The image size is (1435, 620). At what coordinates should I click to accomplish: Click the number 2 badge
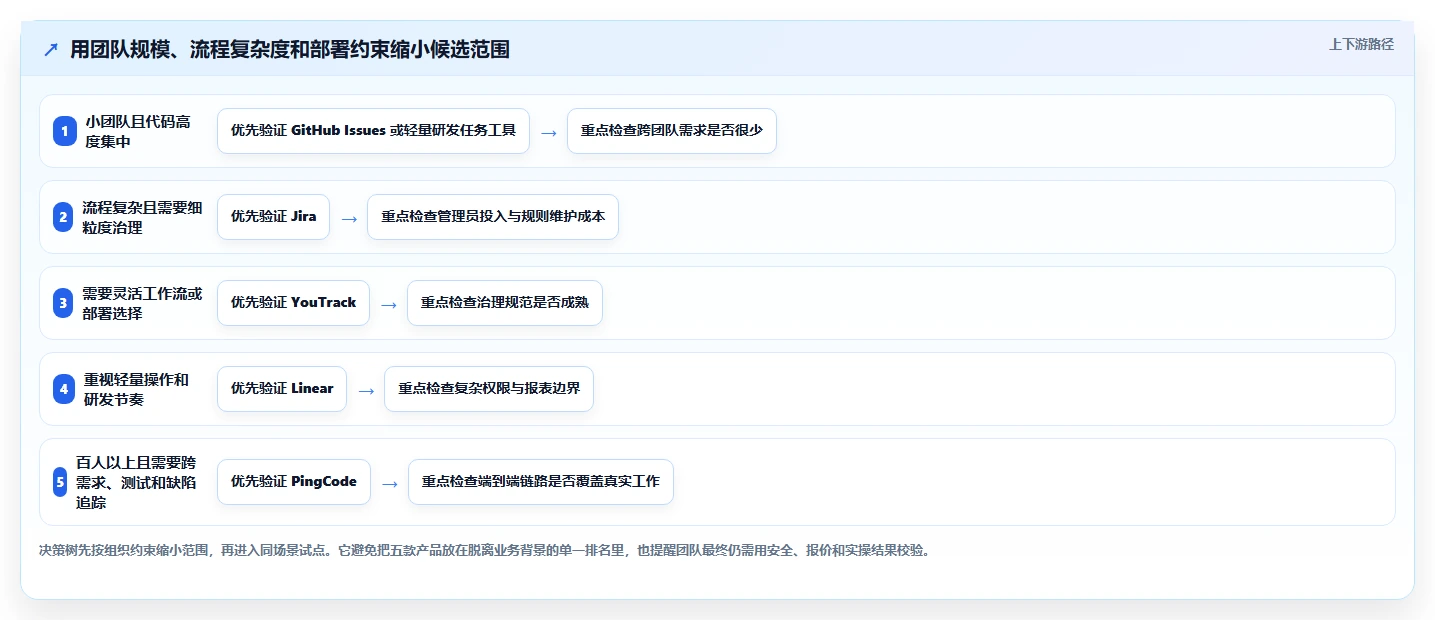pyautogui.click(x=63, y=217)
